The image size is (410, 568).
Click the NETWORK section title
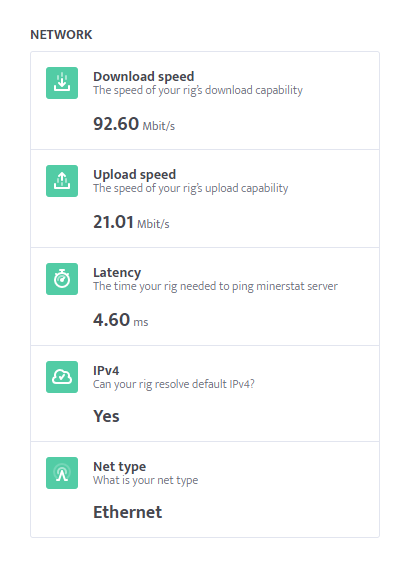(61, 35)
